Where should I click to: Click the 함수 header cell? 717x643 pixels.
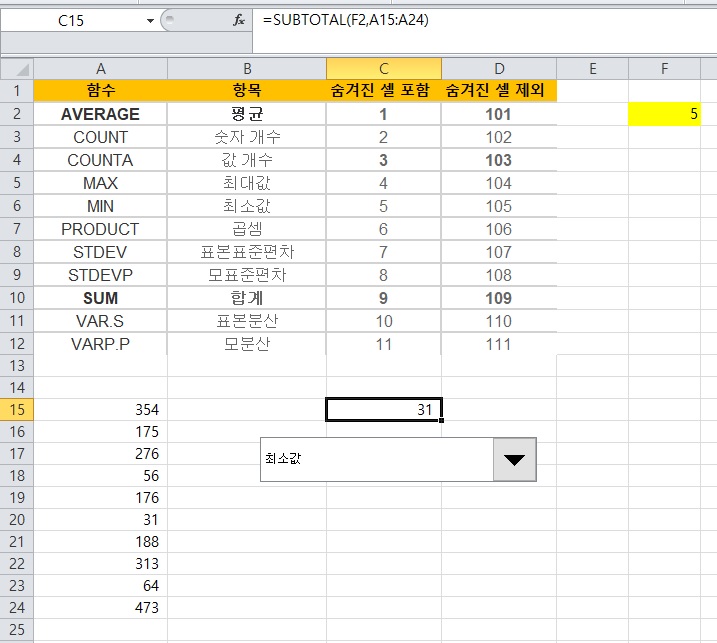click(x=101, y=90)
